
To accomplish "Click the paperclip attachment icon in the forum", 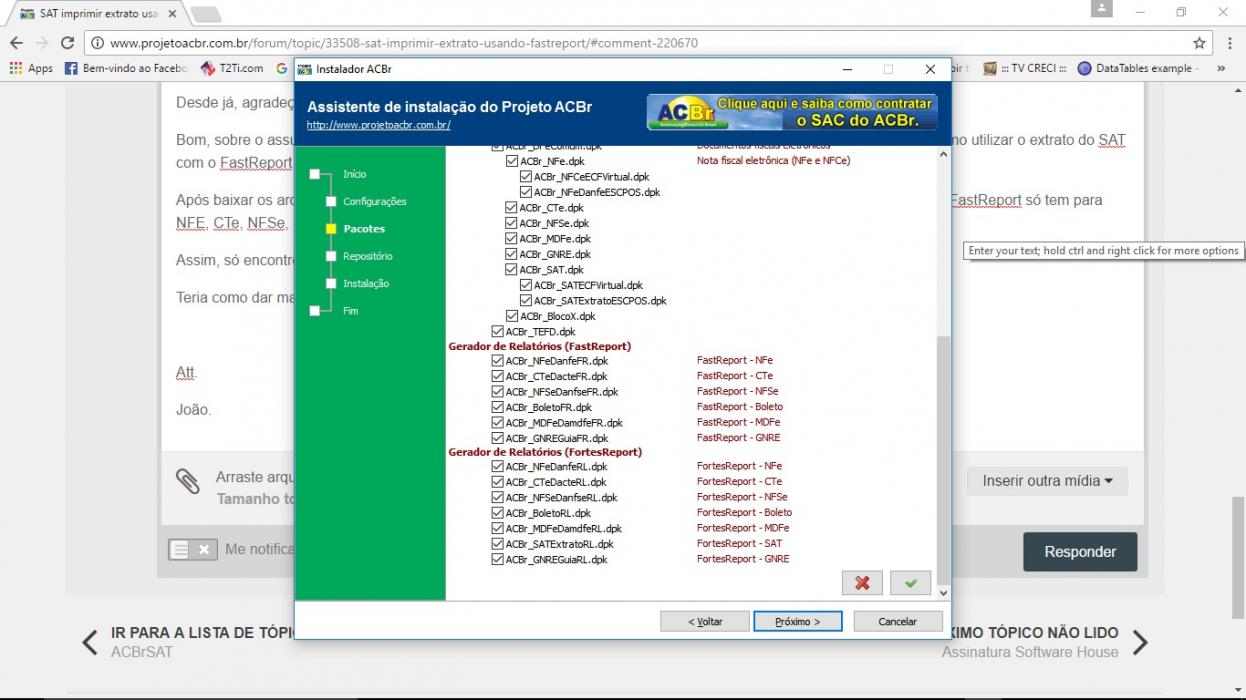I will (188, 481).
